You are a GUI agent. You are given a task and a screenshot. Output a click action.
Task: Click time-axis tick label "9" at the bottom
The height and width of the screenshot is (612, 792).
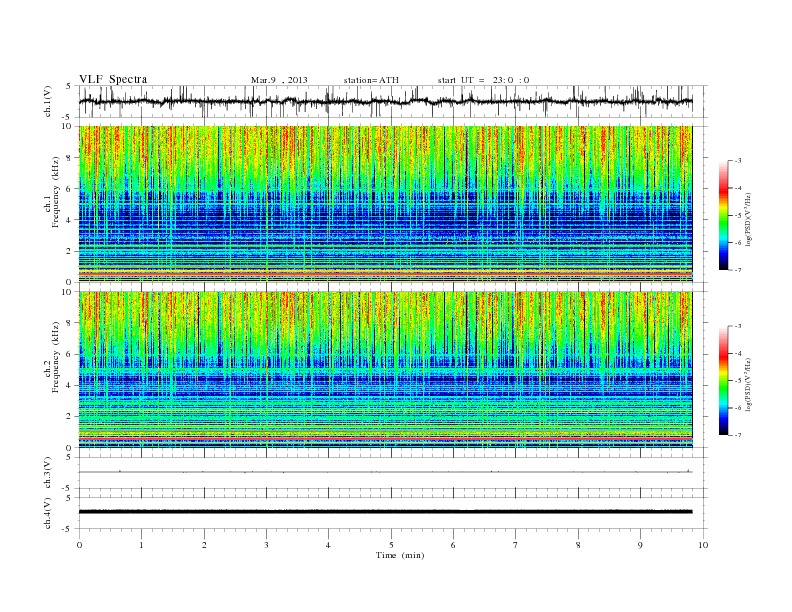pyautogui.click(x=640, y=545)
